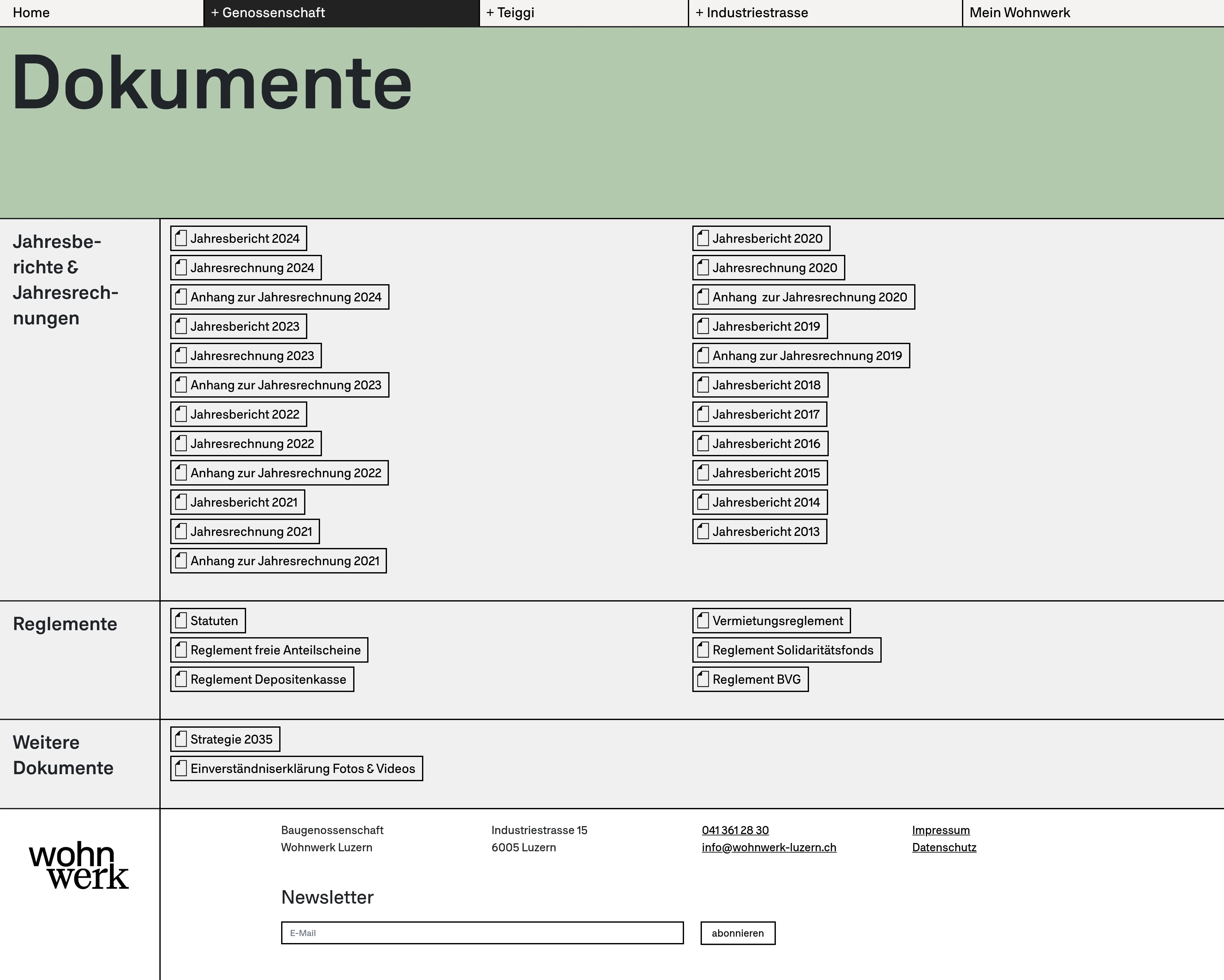
Task: Open Anhang zur Jahresrechnung 2023 document
Action: point(286,385)
